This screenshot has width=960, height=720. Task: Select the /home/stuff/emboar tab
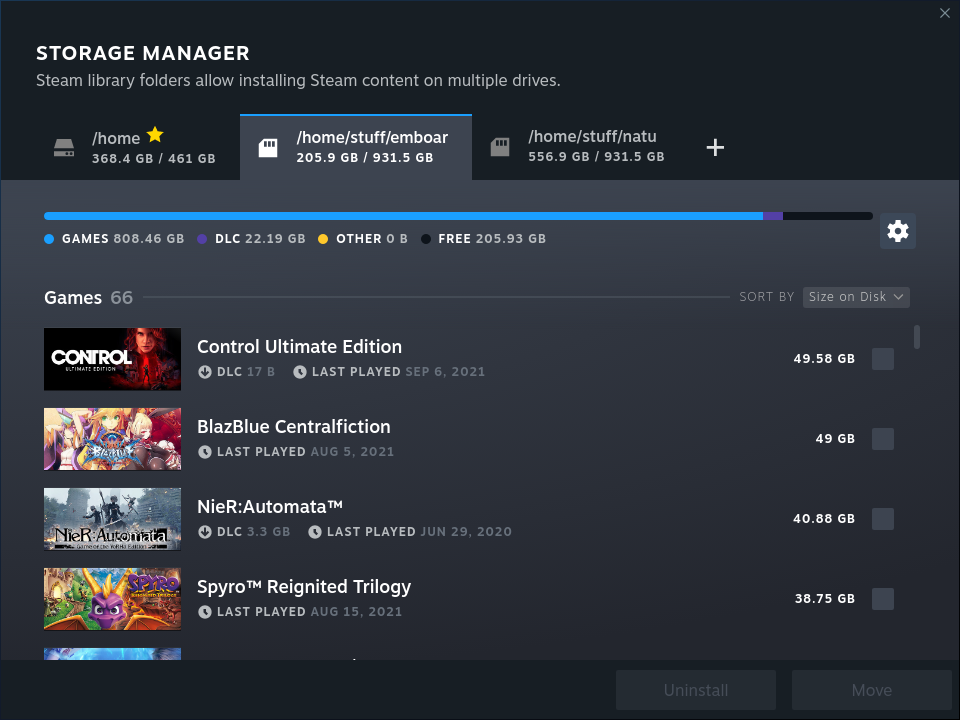(356, 147)
